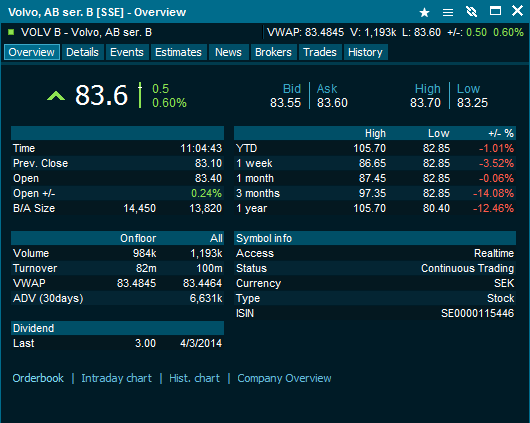This screenshot has width=530, height=423.
Task: Click the All turnover 100m
Action: (209, 268)
